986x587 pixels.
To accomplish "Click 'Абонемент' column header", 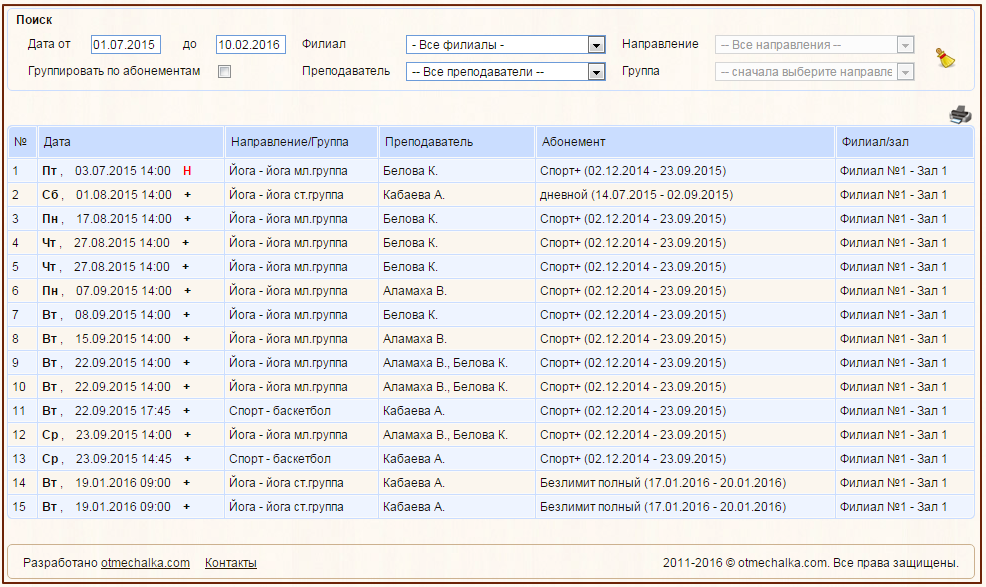I will coord(685,142).
